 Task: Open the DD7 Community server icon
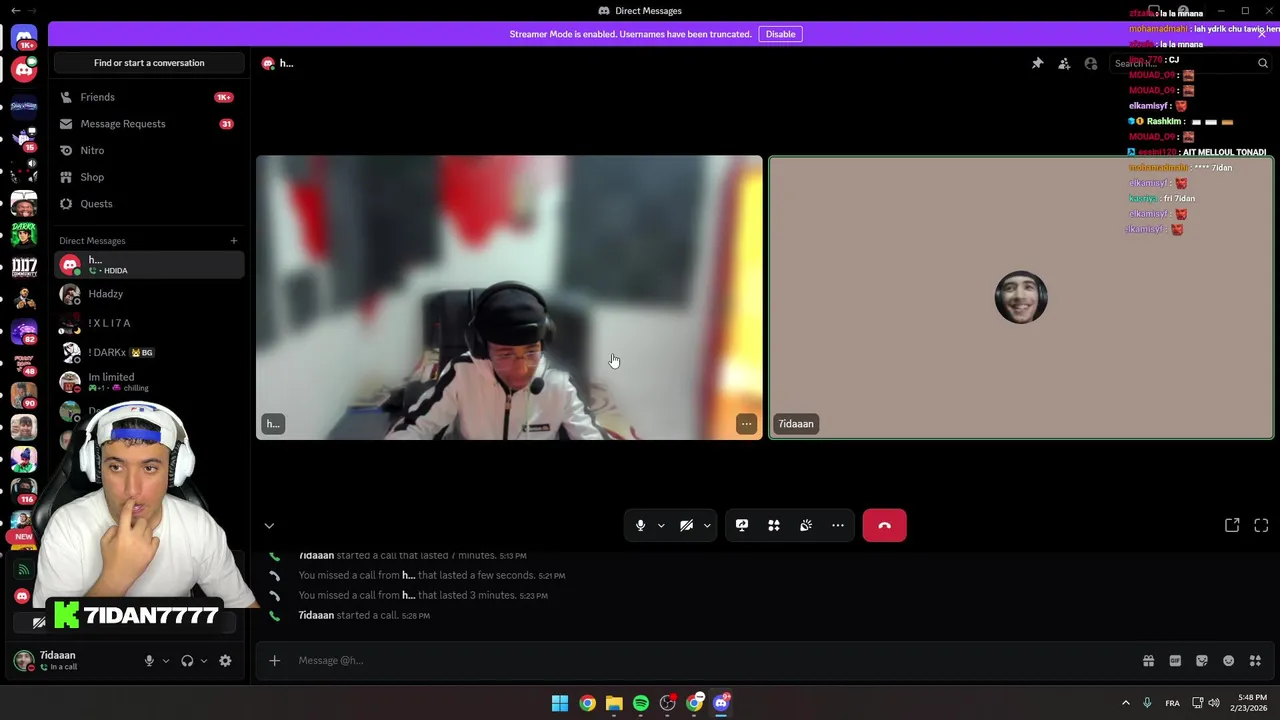click(x=24, y=268)
